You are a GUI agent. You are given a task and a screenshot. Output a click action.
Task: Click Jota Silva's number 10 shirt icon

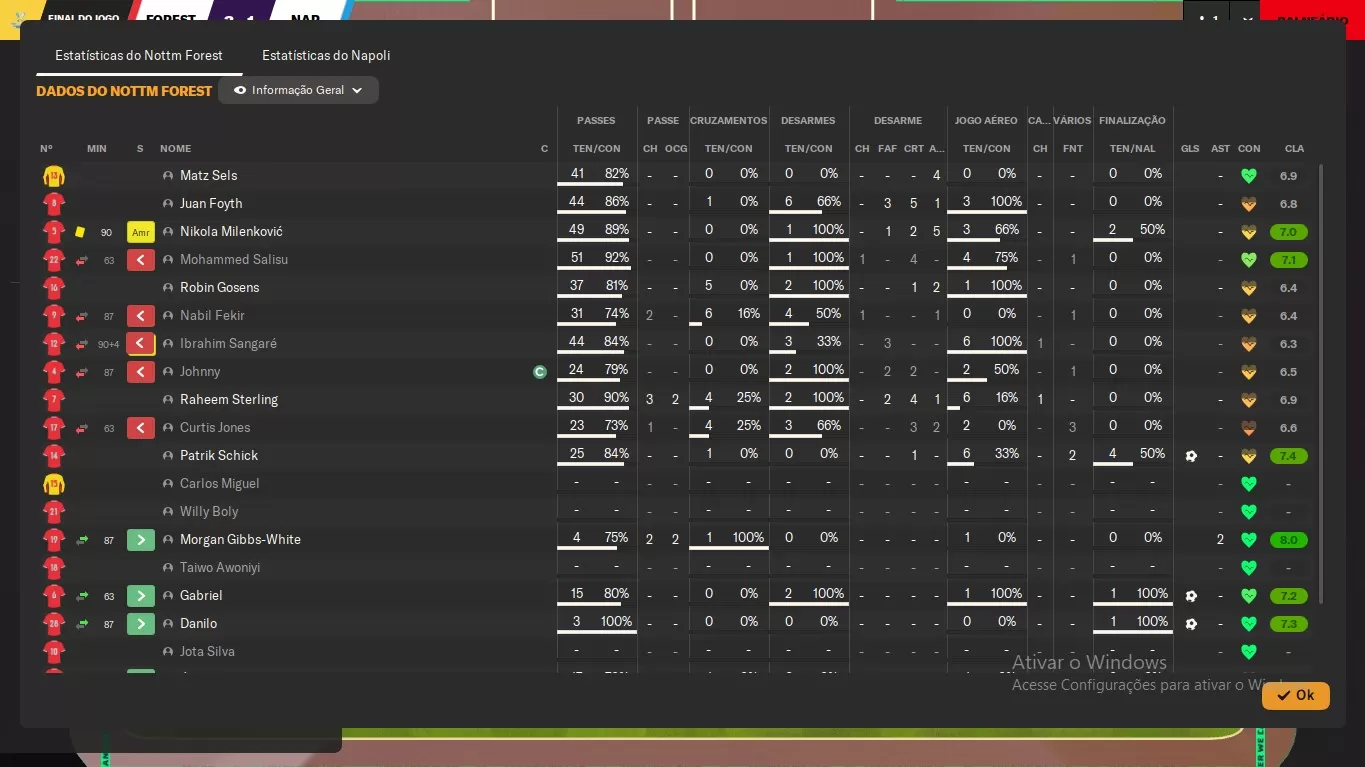click(54, 652)
